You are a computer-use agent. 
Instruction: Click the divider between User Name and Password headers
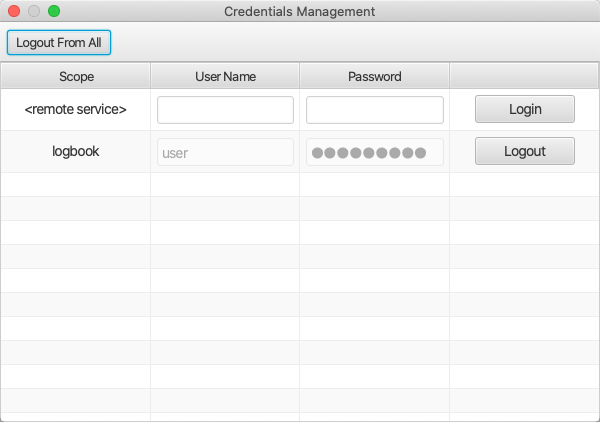(299, 76)
